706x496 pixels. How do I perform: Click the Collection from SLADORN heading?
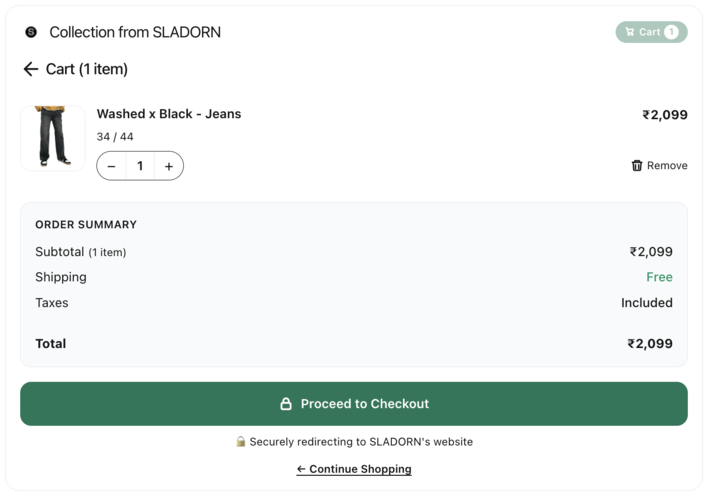[x=135, y=32]
